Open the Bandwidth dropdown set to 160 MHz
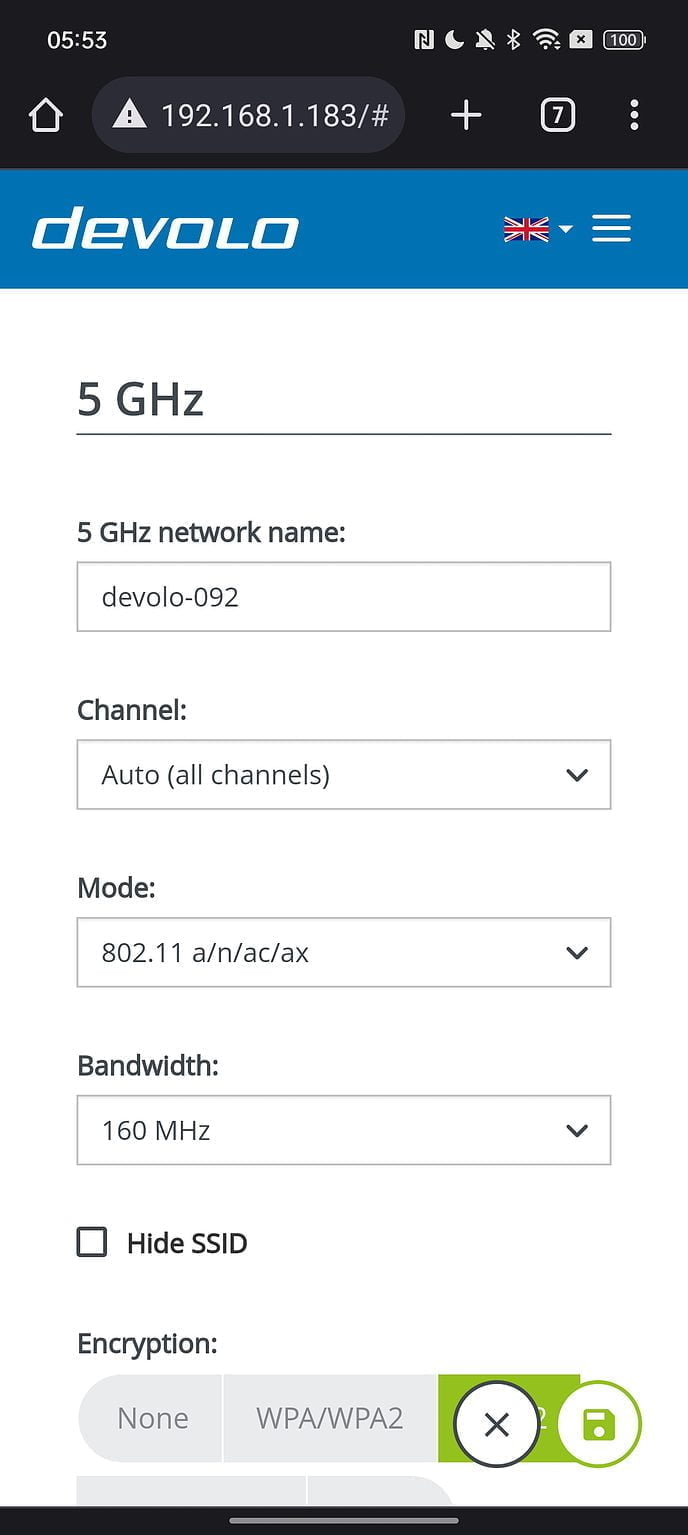 344,1130
